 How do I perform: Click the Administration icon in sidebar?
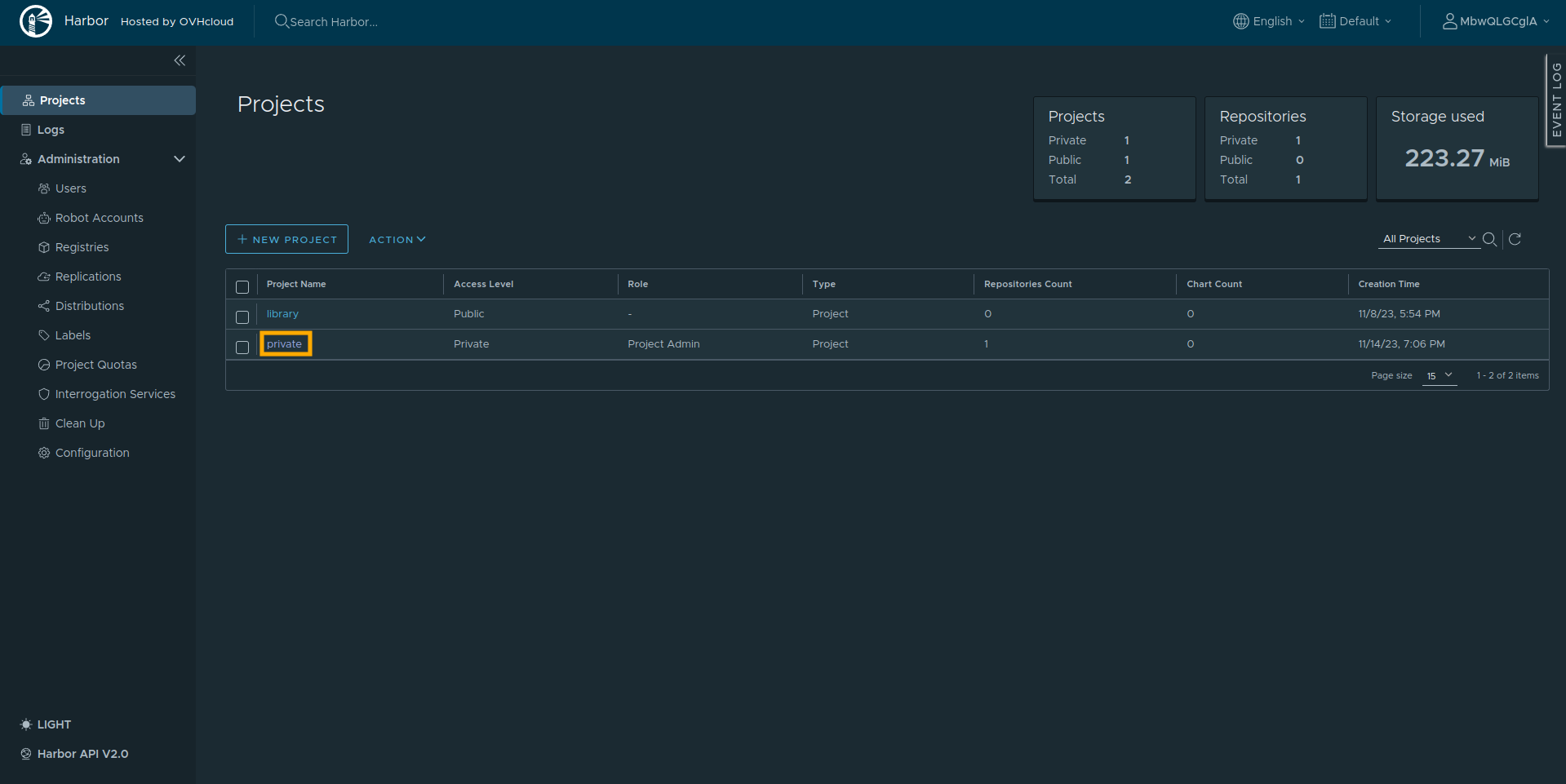[x=26, y=159]
